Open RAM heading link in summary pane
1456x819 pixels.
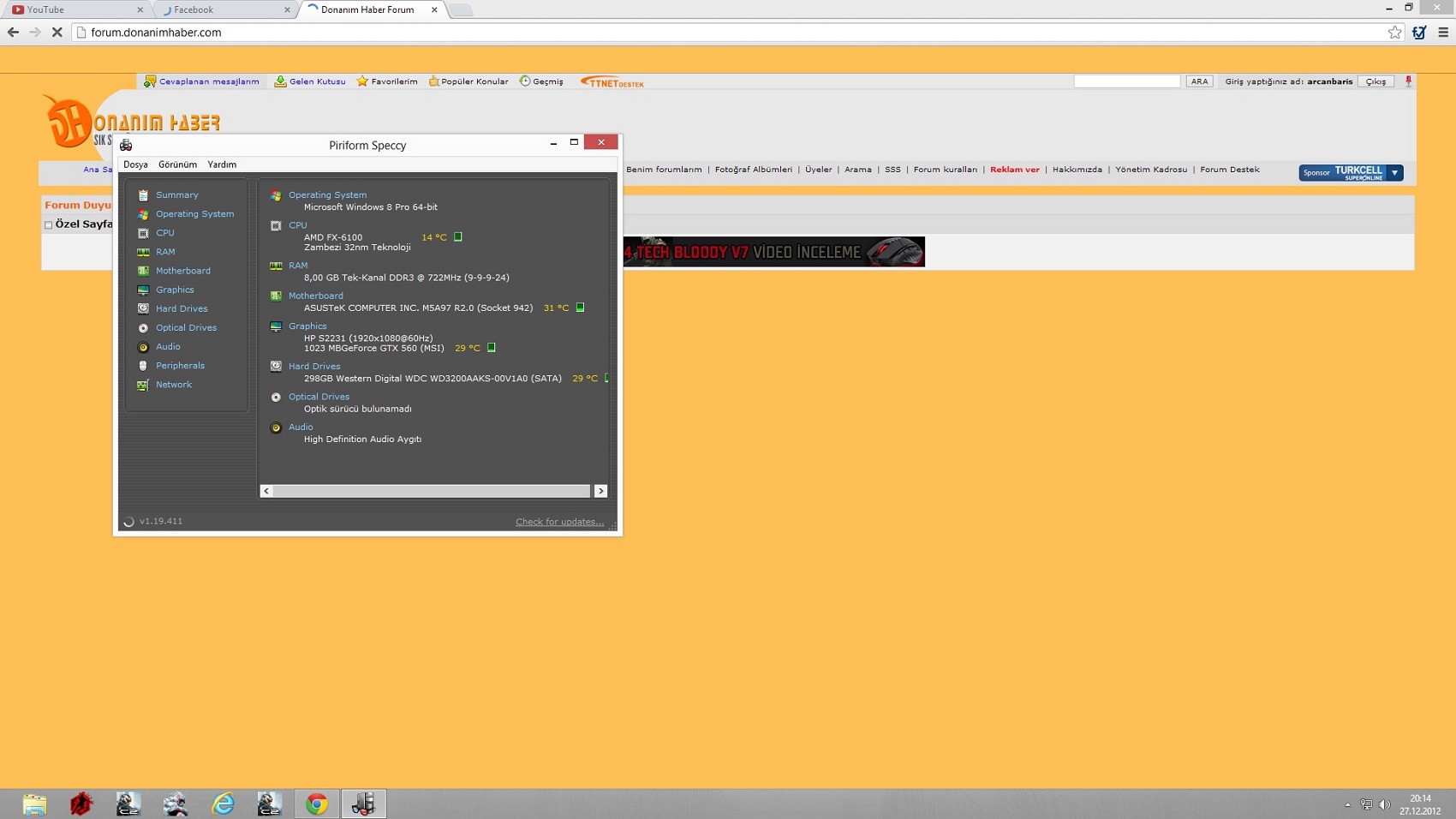(298, 266)
